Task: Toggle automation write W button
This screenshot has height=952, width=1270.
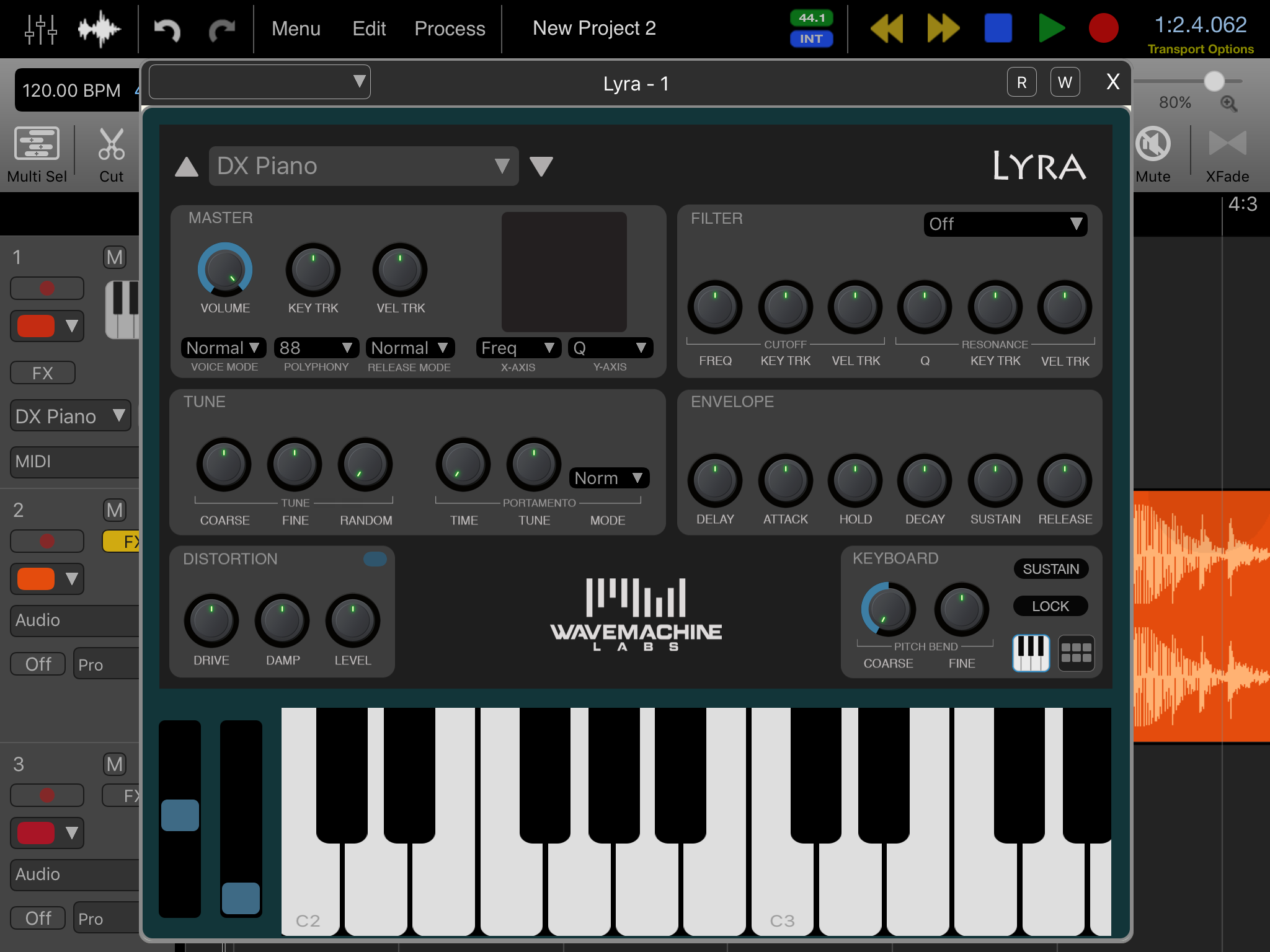Action: (1065, 82)
